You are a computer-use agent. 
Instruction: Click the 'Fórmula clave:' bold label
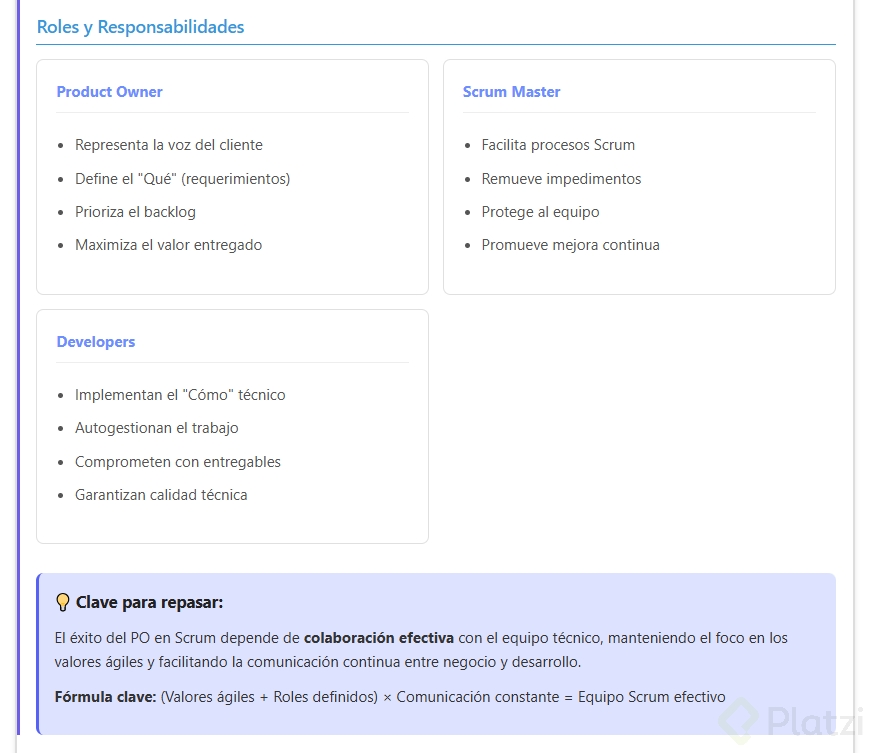[x=105, y=697]
